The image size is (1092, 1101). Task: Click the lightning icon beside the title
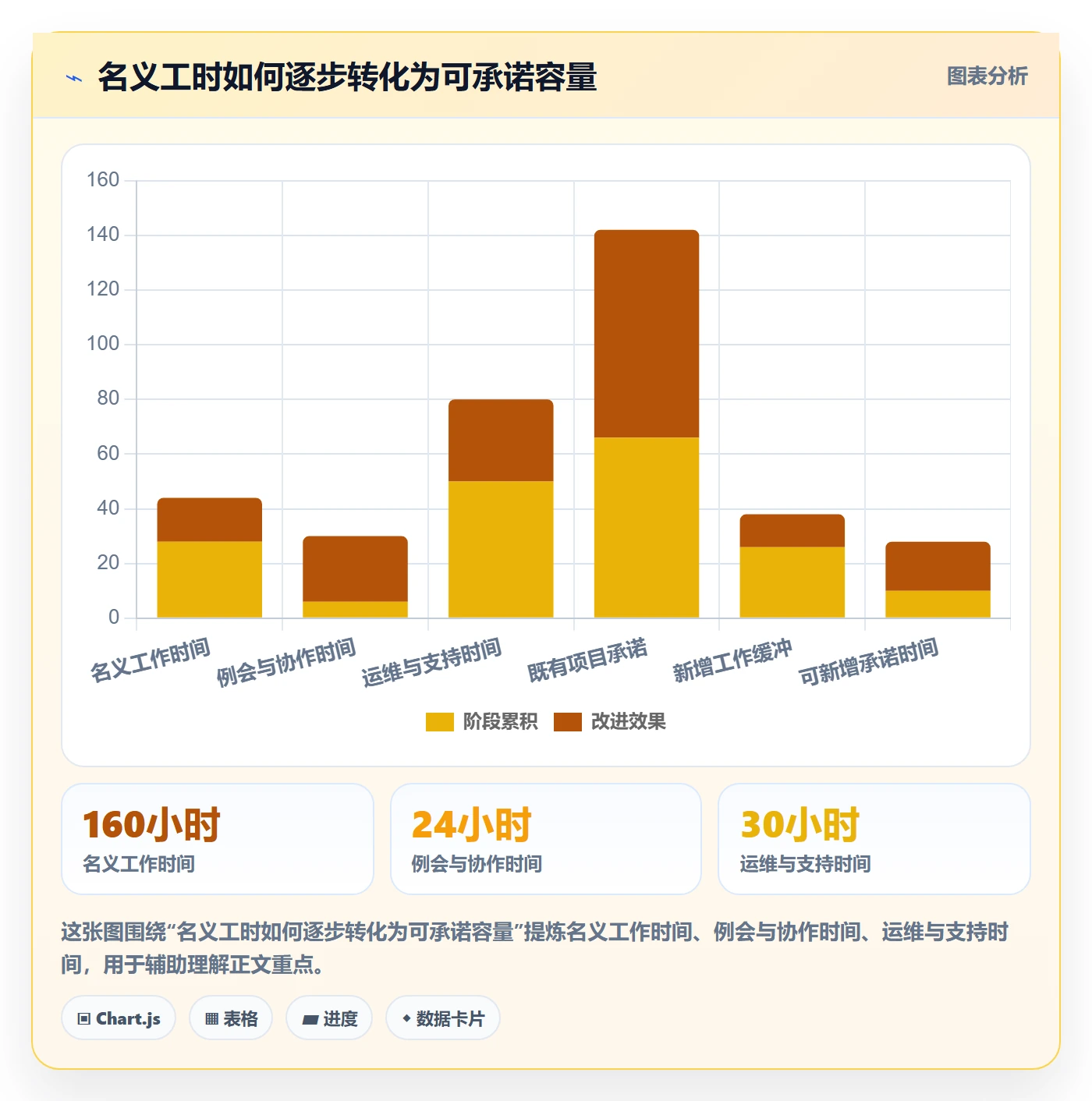(74, 78)
